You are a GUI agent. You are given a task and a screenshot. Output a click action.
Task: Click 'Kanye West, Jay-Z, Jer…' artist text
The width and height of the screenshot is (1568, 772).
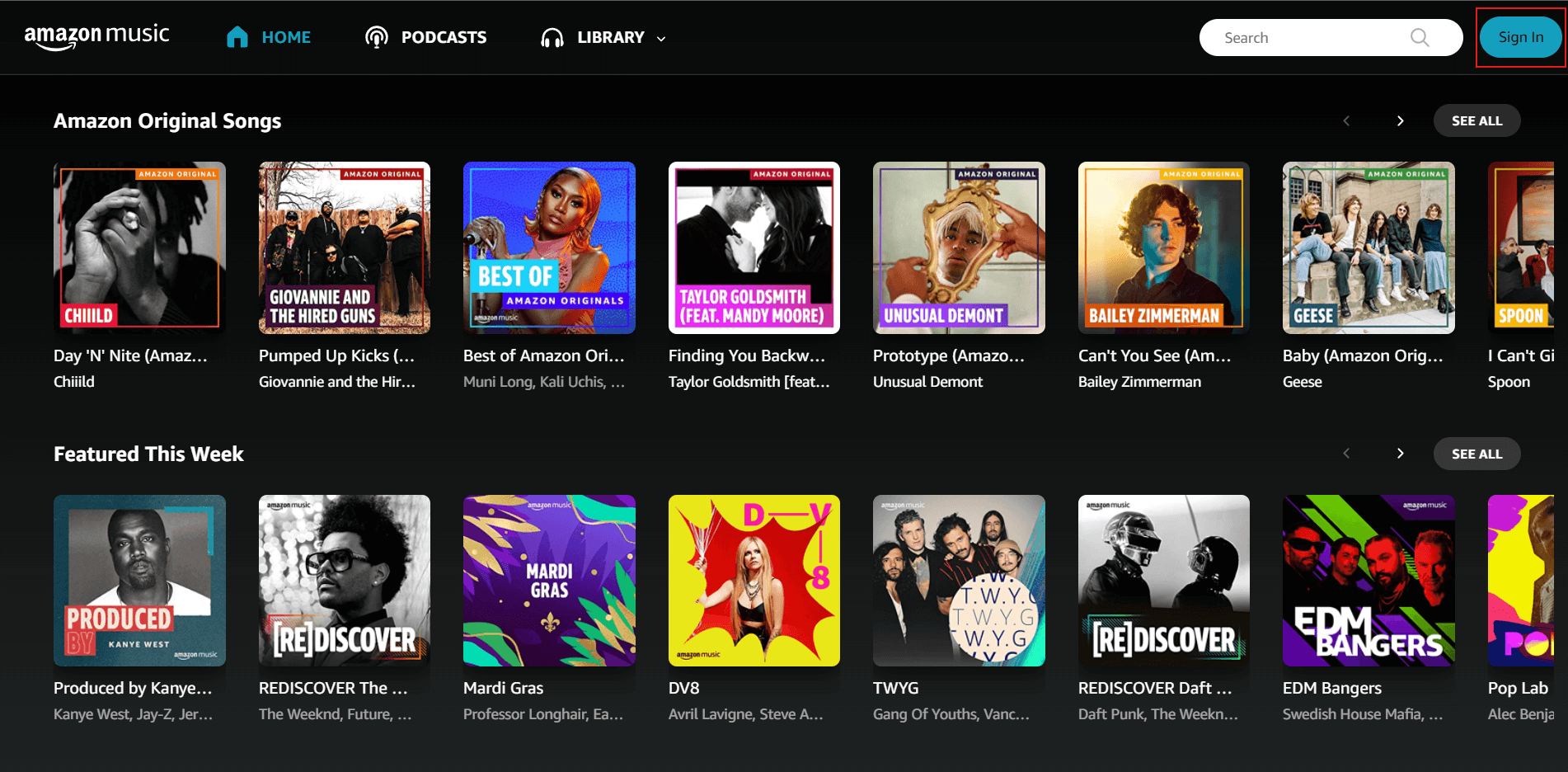pos(133,714)
